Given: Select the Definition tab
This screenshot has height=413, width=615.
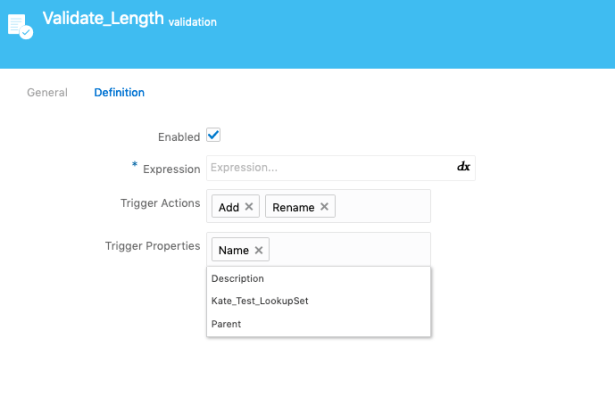Looking at the screenshot, I should click(119, 93).
